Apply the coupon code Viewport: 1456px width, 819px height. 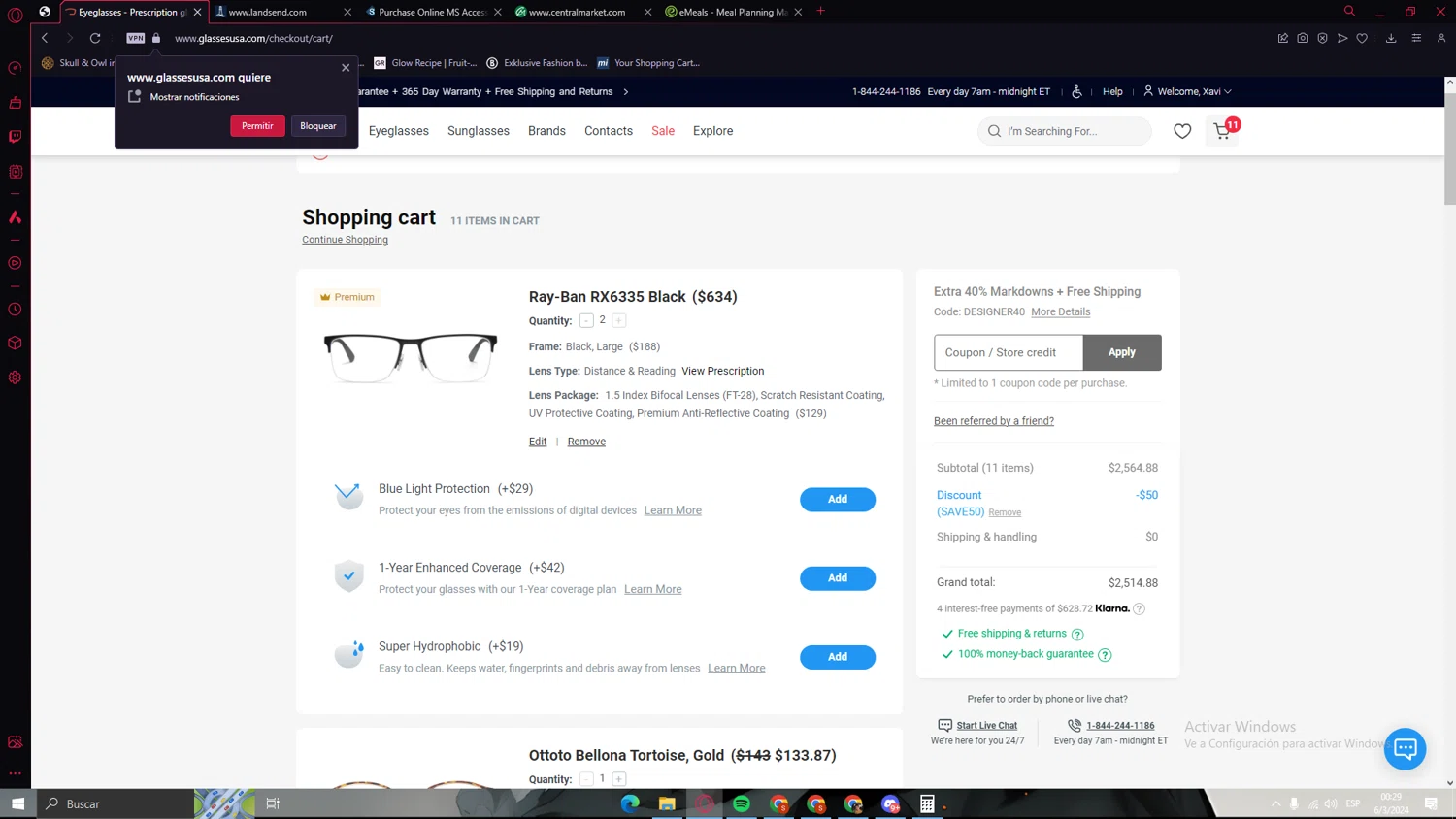coord(1122,352)
